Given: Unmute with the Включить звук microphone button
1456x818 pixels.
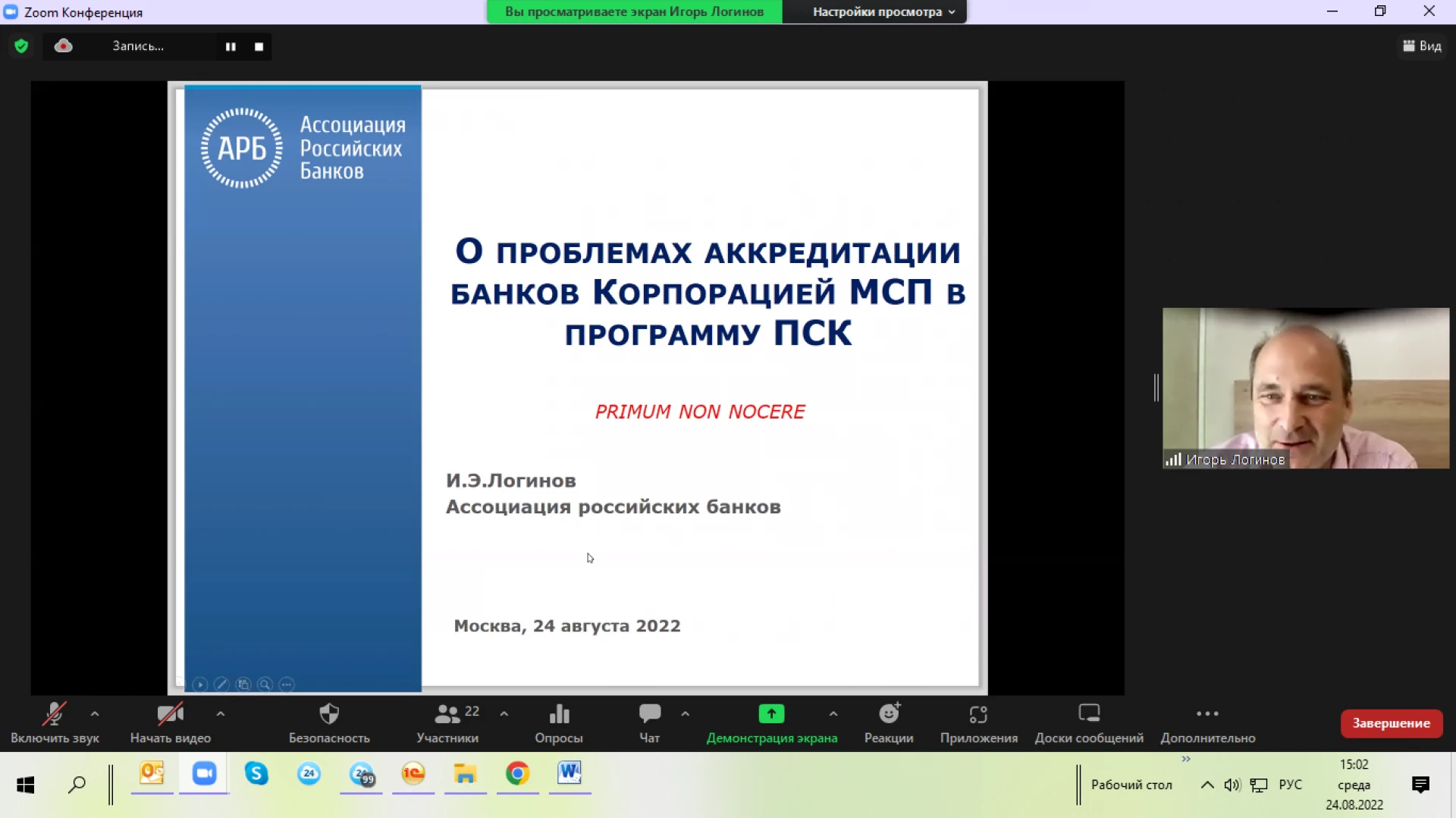Looking at the screenshot, I should click(x=55, y=722).
